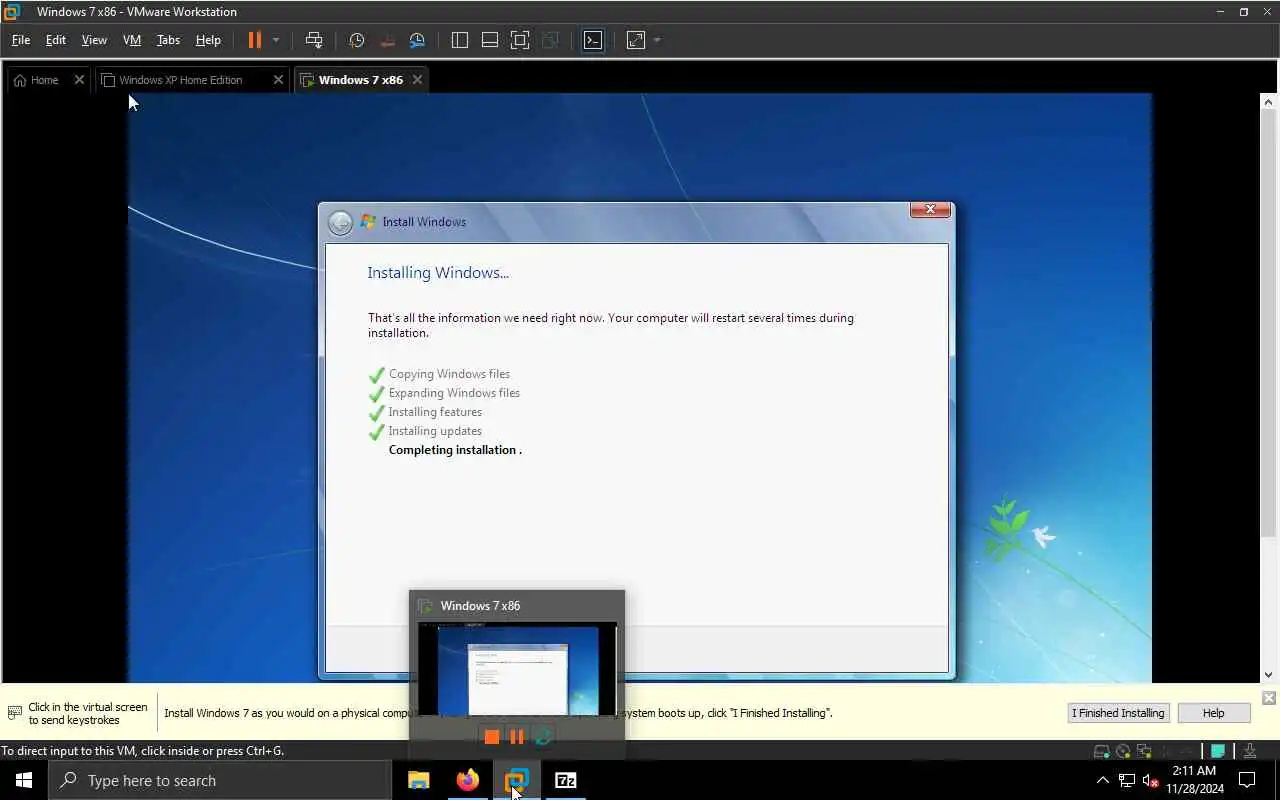Close the Install Windows dialog
The height and width of the screenshot is (800, 1280).
[x=930, y=209]
